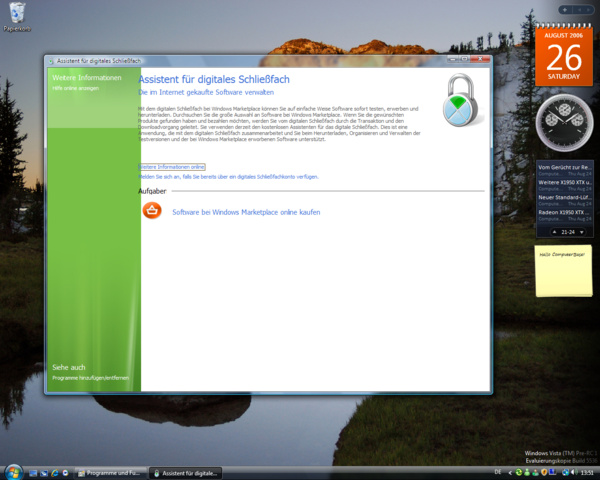
Task: Click the Weitere Informationen sidebar heading
Action: tap(86, 78)
